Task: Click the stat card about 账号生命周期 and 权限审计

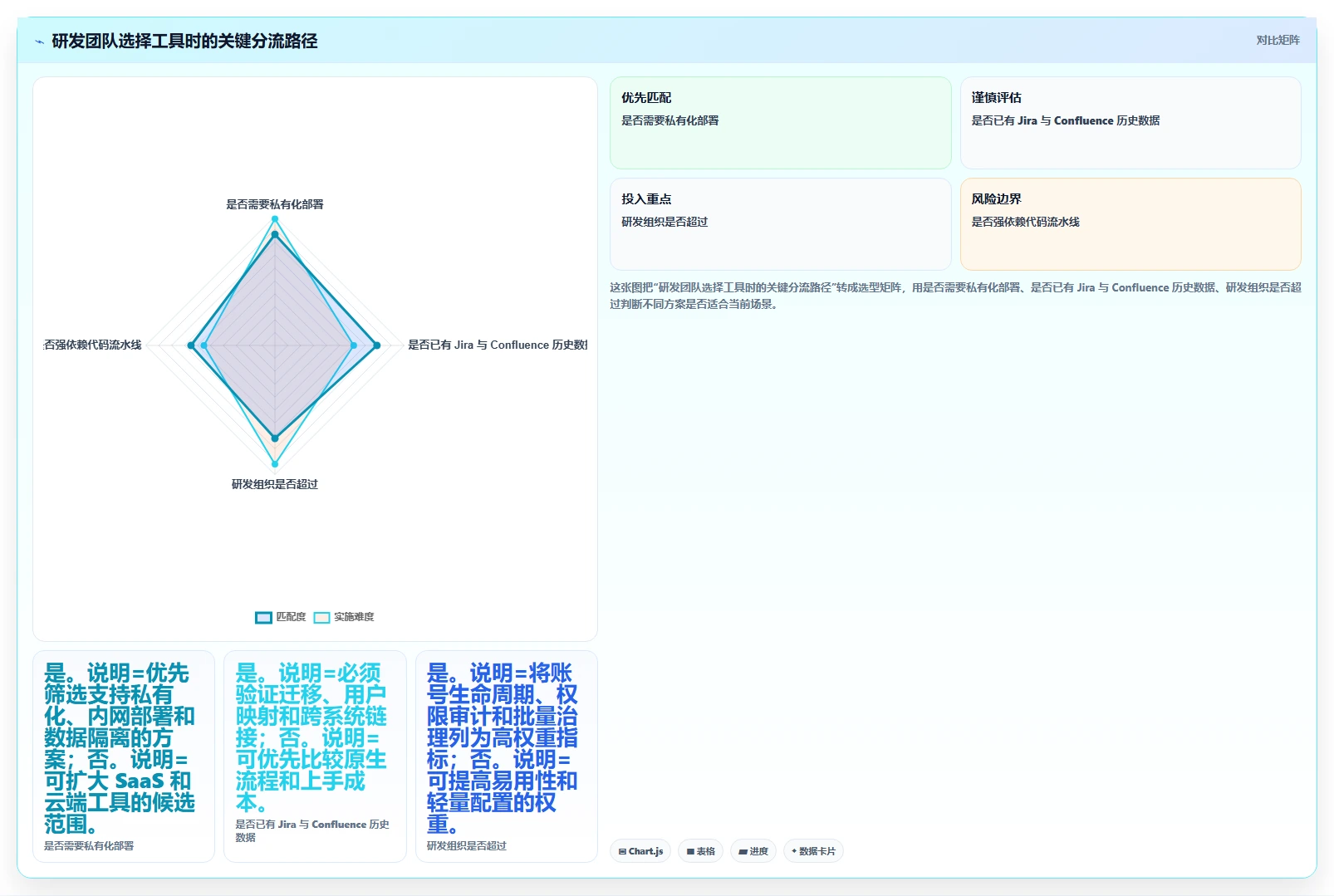Action: tap(507, 756)
